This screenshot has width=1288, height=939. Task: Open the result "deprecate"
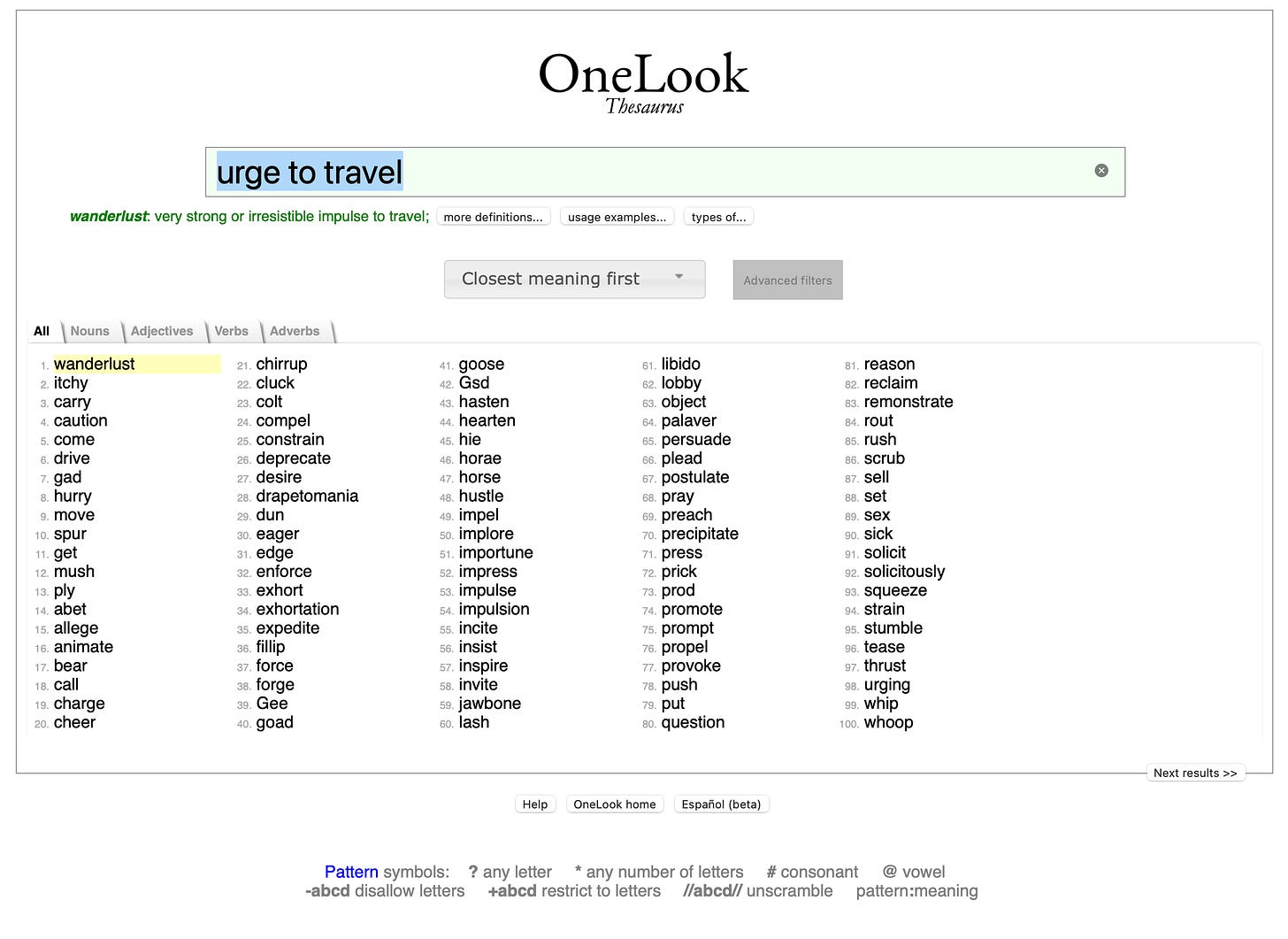click(x=293, y=458)
